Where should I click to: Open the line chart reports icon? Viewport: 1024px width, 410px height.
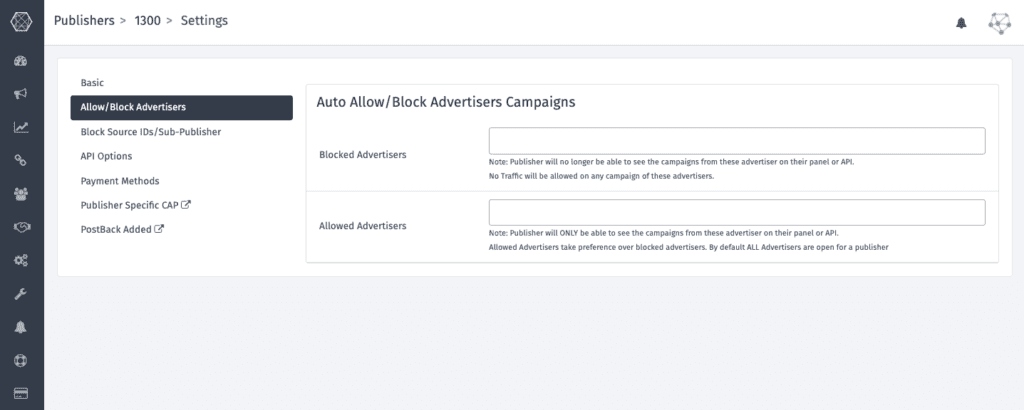[21, 127]
